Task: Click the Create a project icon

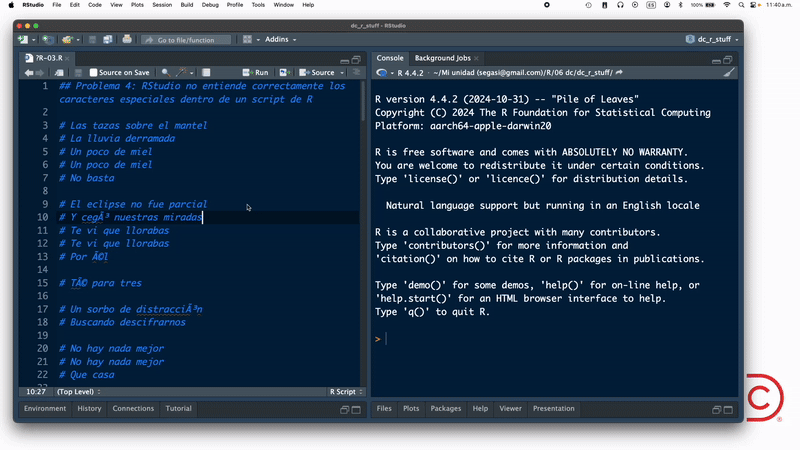Action: coord(47,39)
